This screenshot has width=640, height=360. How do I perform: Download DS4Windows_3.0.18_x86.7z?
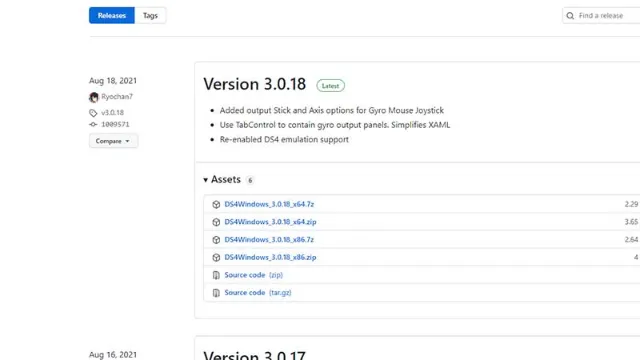269,240
